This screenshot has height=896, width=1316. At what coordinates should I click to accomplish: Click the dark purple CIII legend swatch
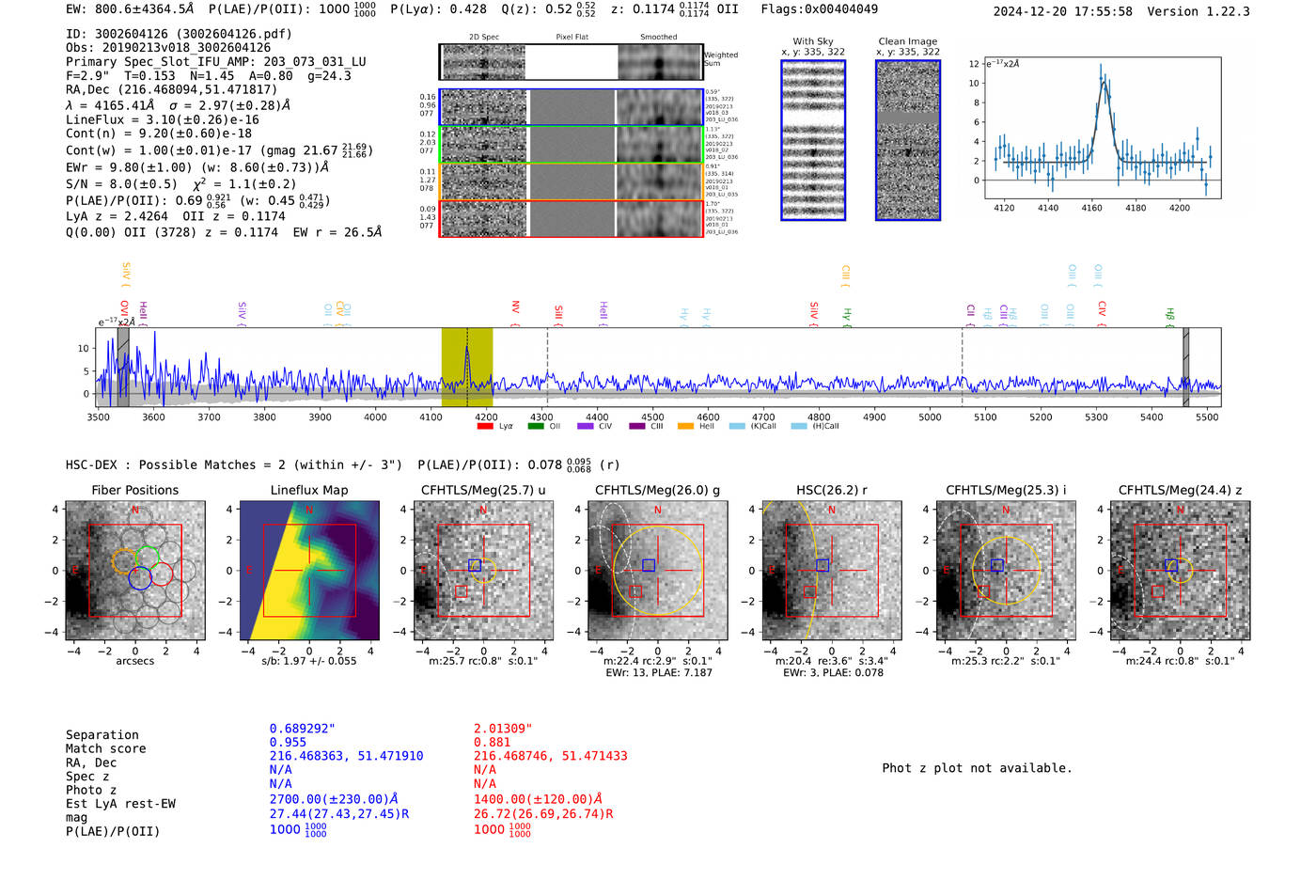[x=637, y=427]
